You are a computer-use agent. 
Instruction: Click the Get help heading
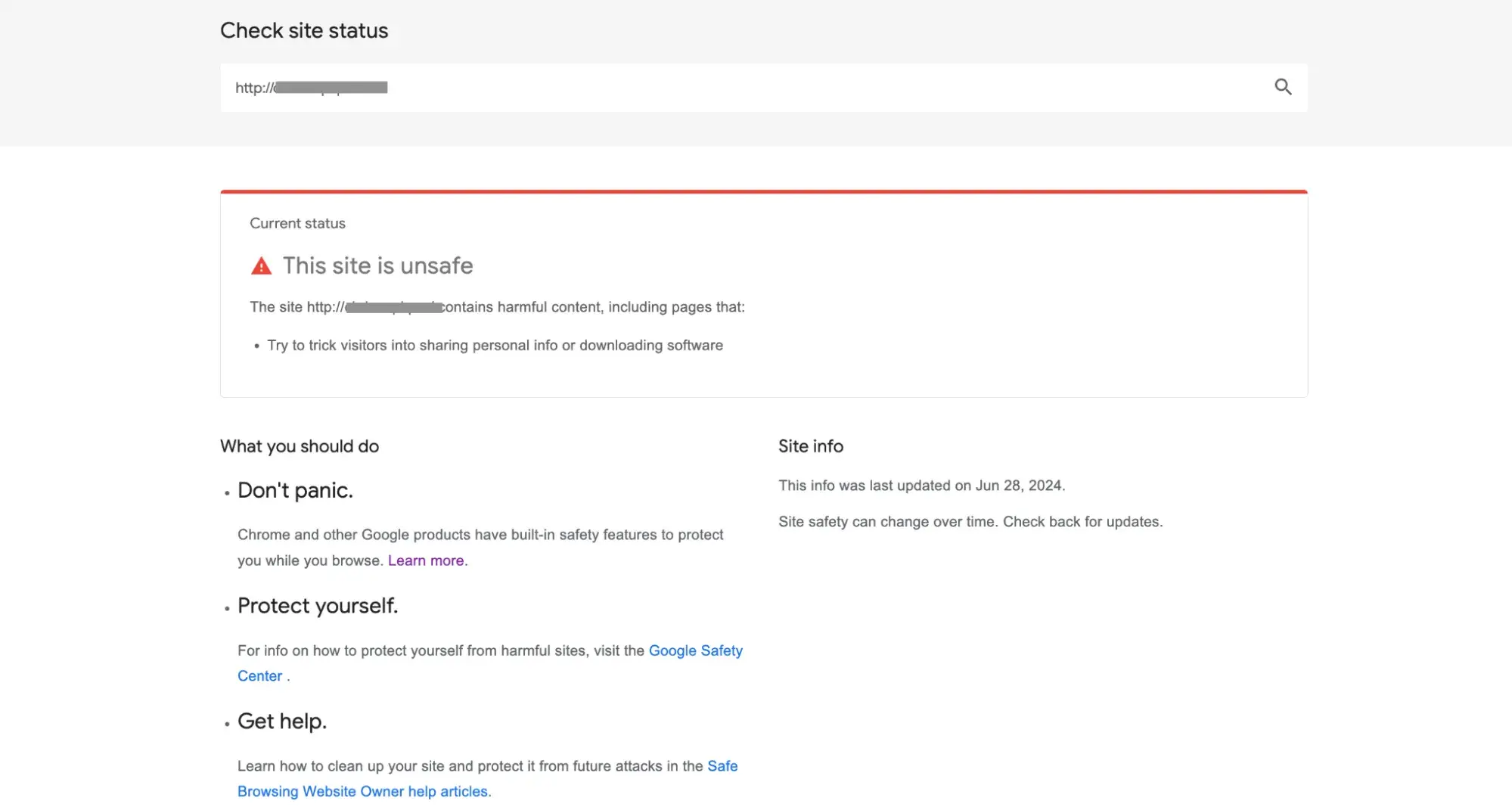pyautogui.click(x=282, y=722)
